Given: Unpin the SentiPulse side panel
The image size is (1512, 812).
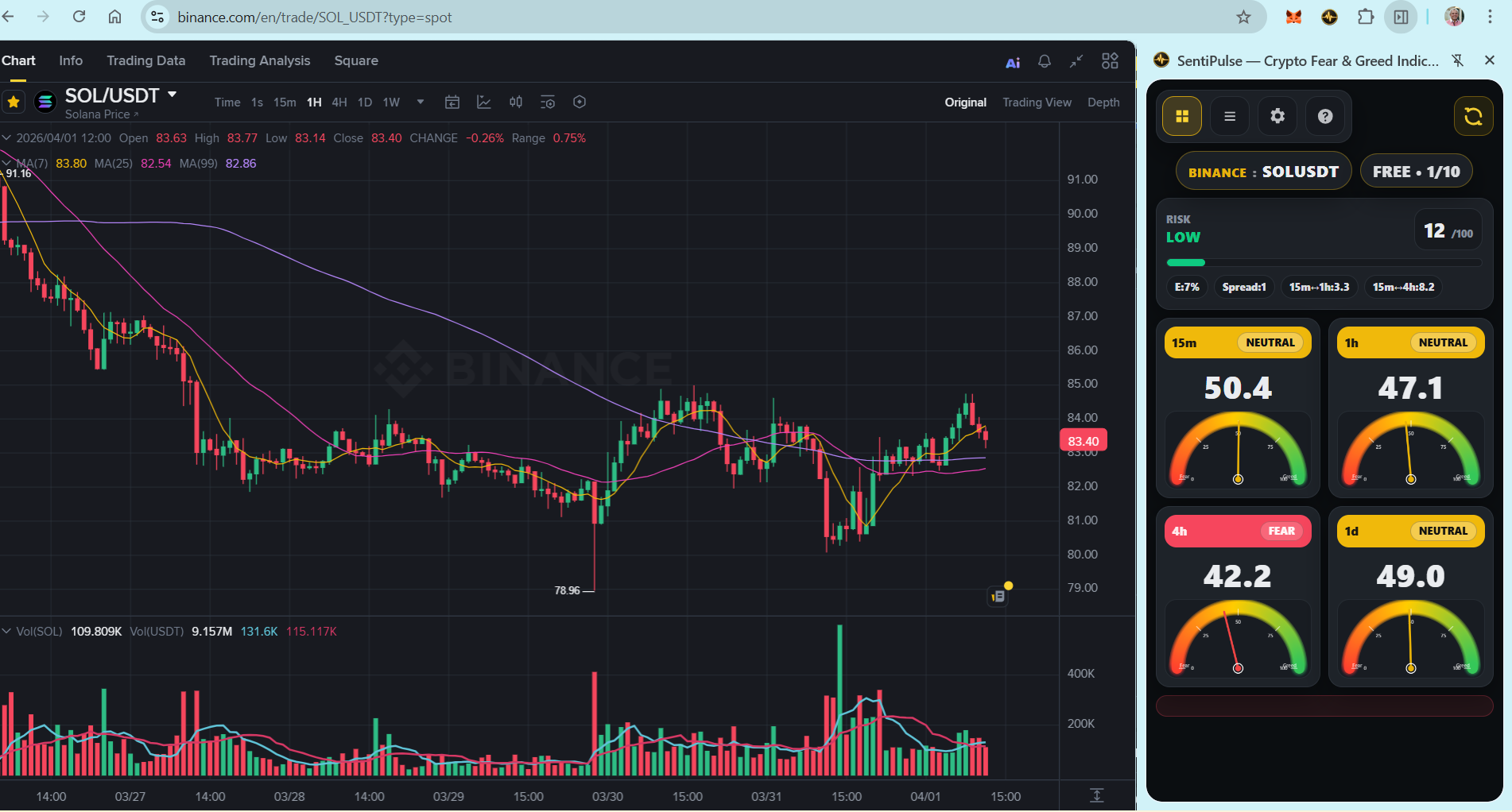Looking at the screenshot, I should [1458, 60].
